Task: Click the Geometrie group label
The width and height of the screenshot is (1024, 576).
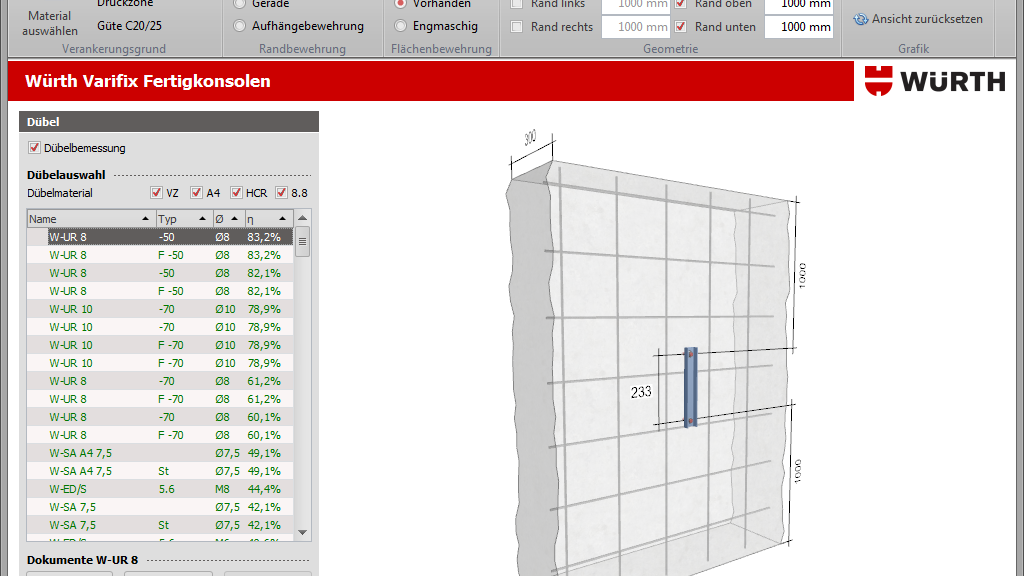Action: (671, 49)
